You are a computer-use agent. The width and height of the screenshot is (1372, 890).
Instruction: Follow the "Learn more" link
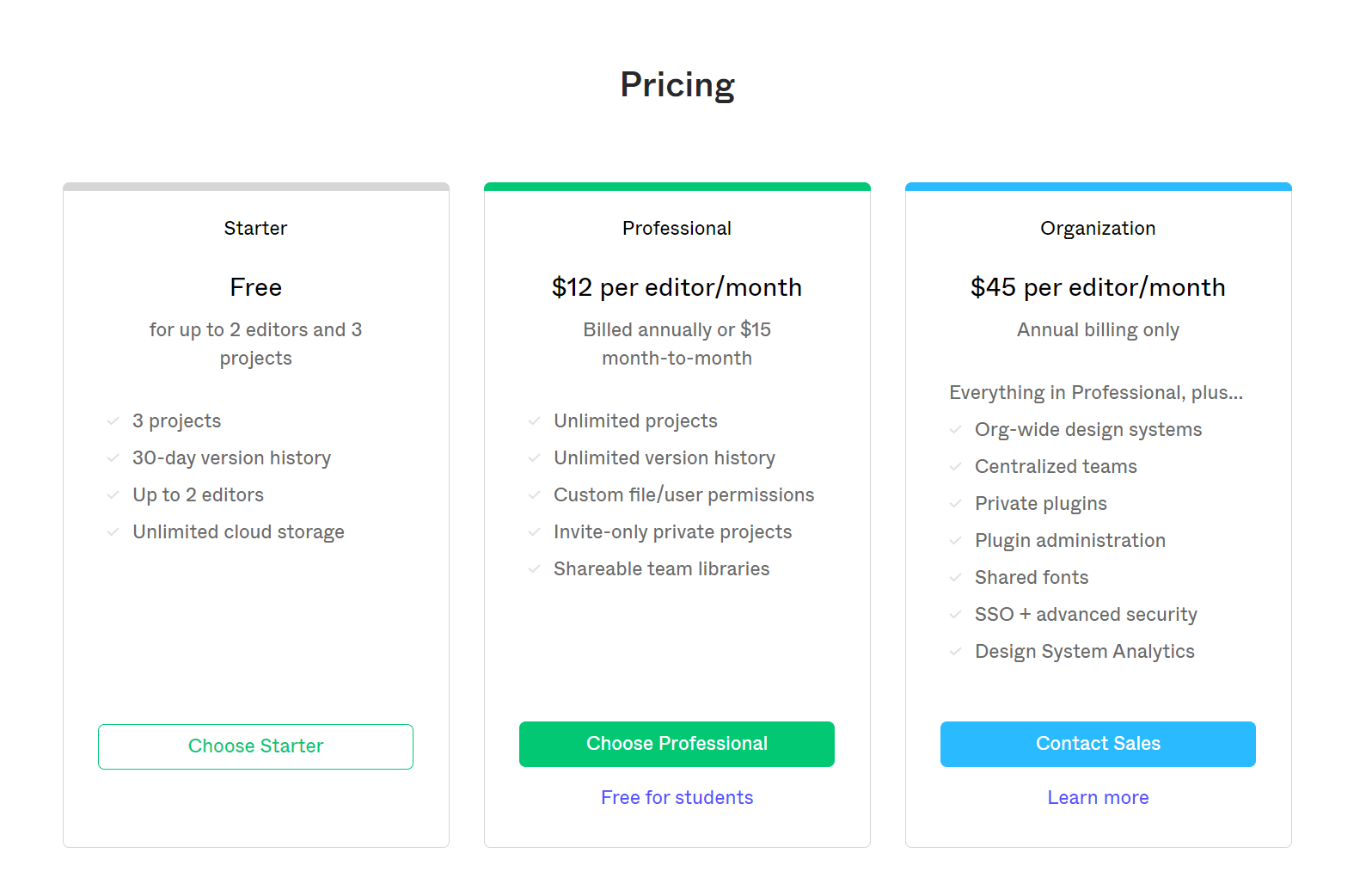pyautogui.click(x=1098, y=798)
